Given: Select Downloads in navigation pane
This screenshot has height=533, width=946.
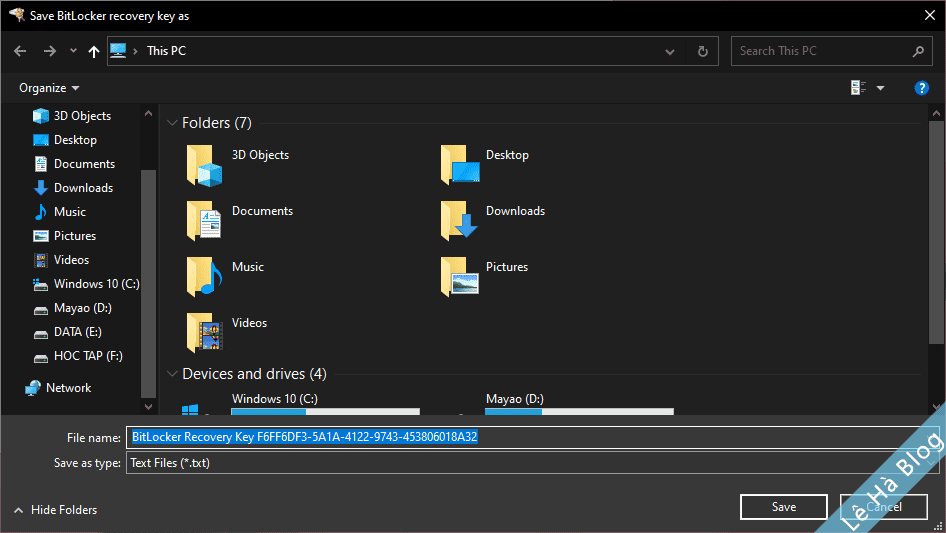Looking at the screenshot, I should pos(74,188).
